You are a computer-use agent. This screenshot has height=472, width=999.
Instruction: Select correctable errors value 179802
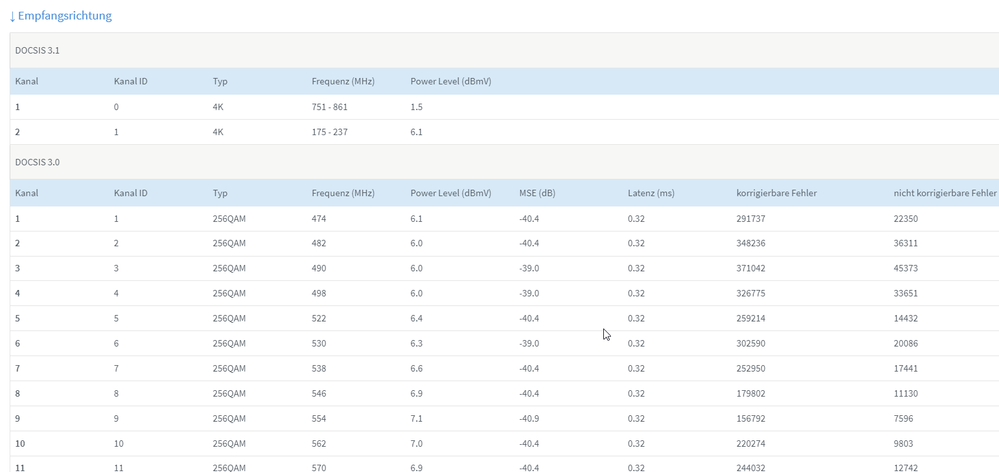[751, 394]
